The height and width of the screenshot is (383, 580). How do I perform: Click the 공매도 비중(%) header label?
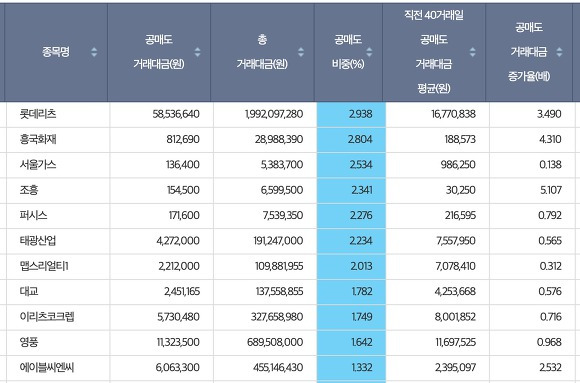tap(348, 52)
